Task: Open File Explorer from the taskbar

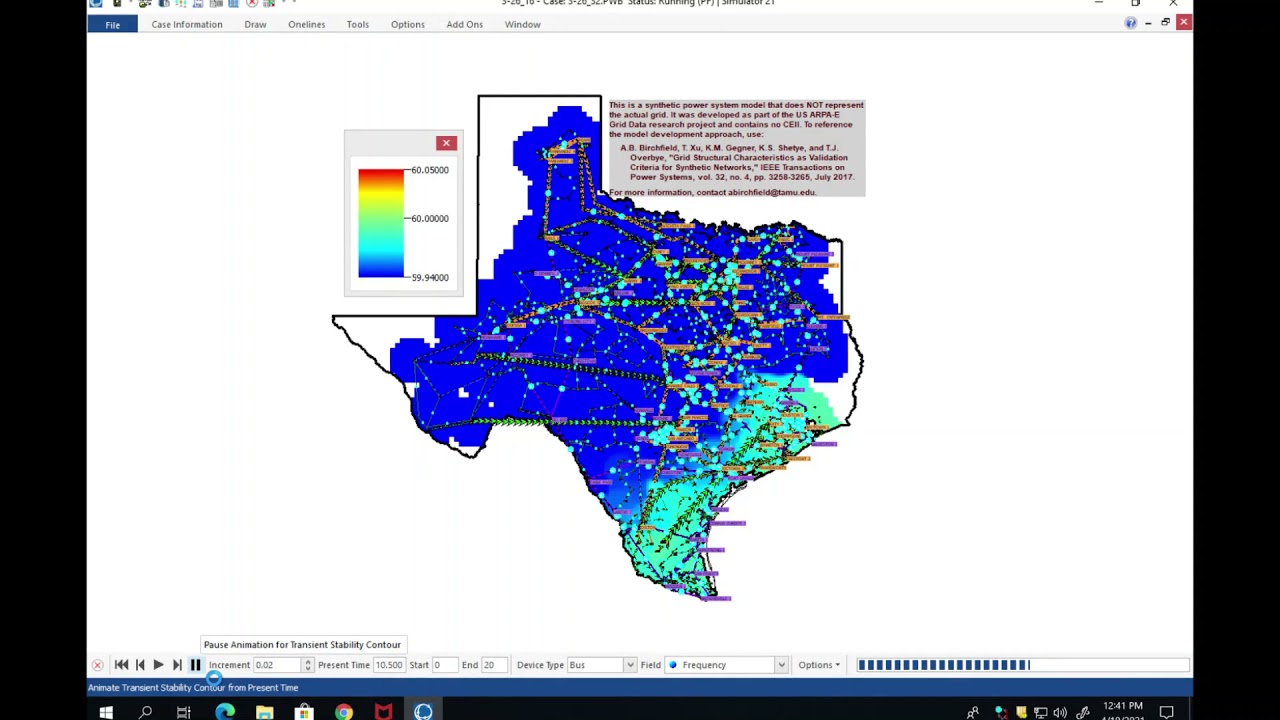Action: (x=264, y=712)
